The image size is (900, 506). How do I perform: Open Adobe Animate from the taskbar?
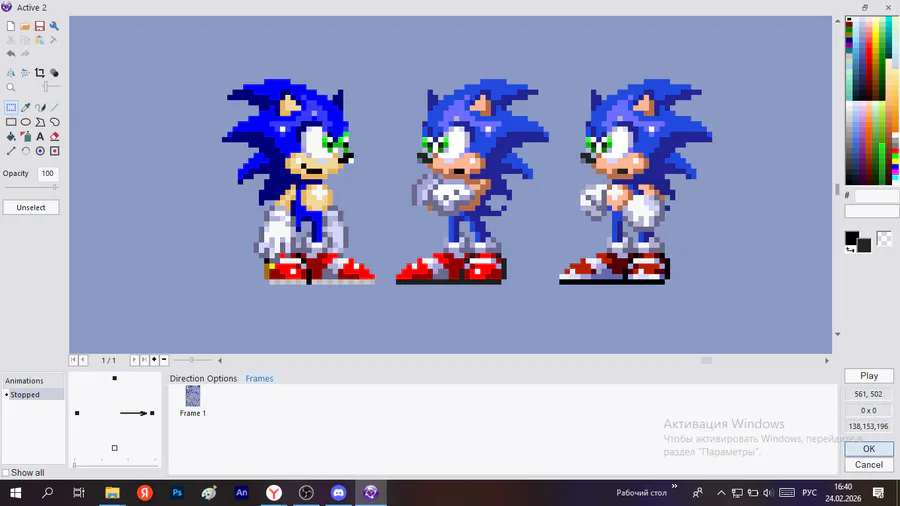(x=242, y=492)
